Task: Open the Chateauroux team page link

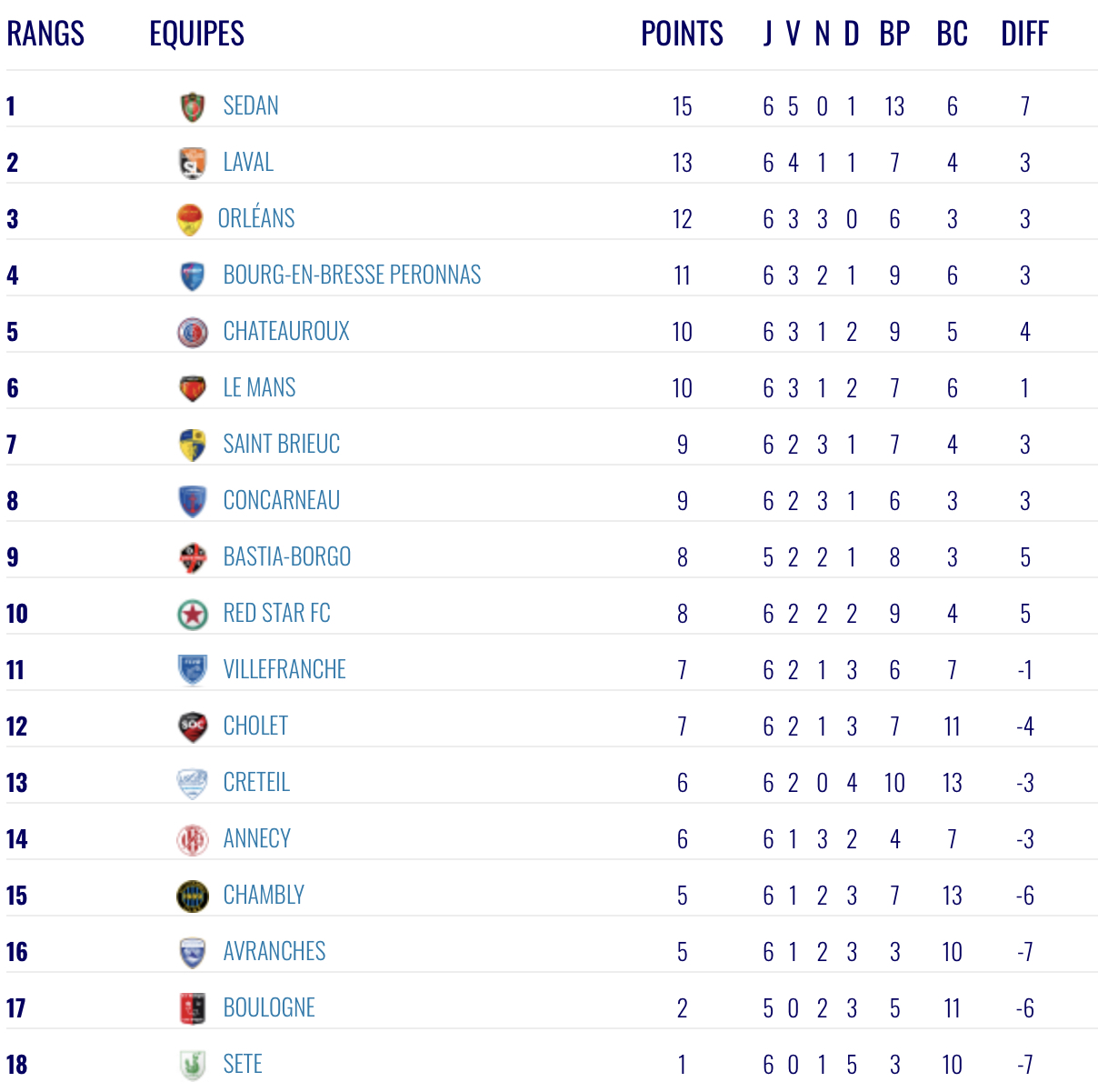Action: (x=286, y=332)
